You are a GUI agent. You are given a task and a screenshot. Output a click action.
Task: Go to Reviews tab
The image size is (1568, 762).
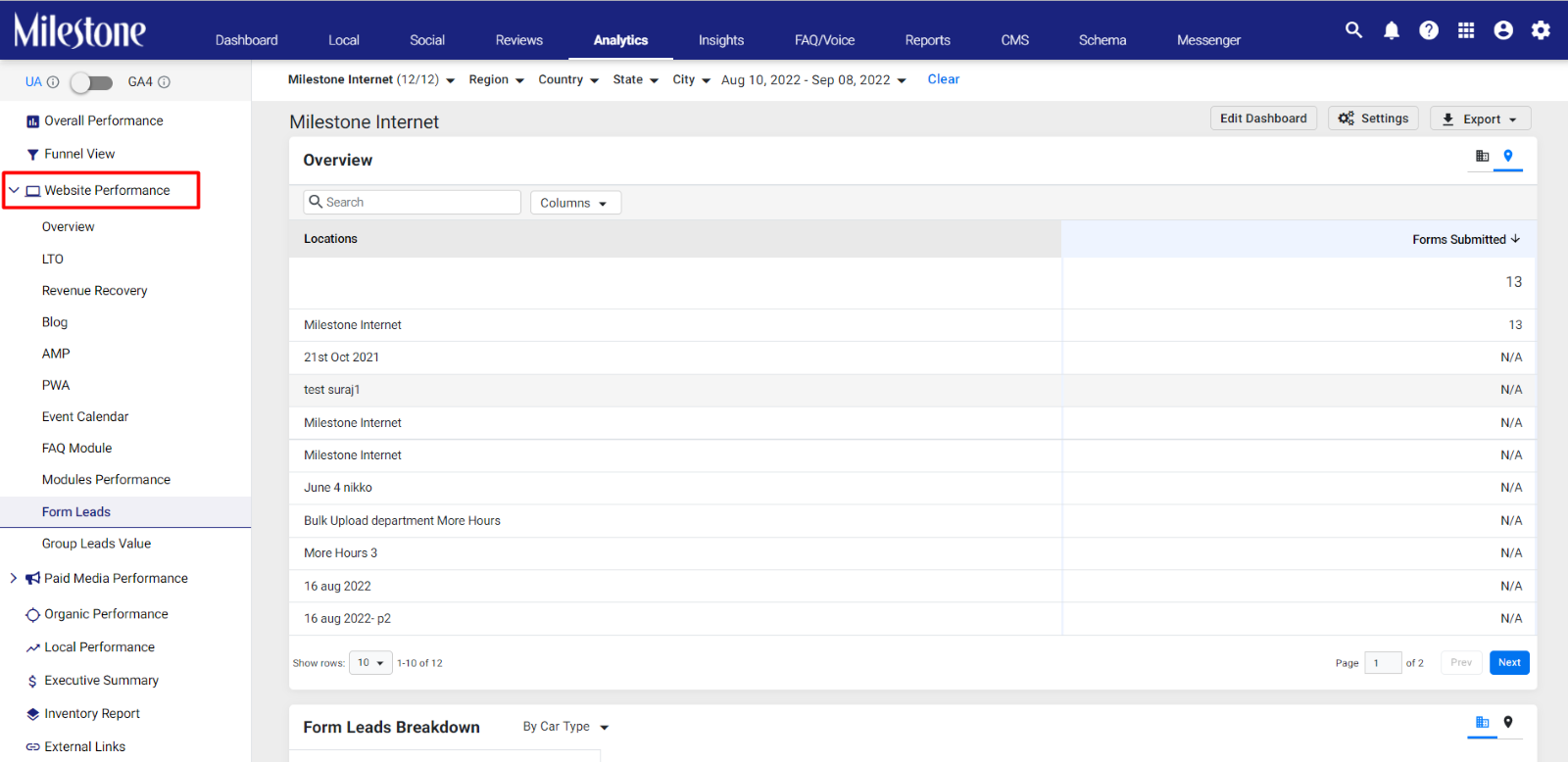(519, 40)
